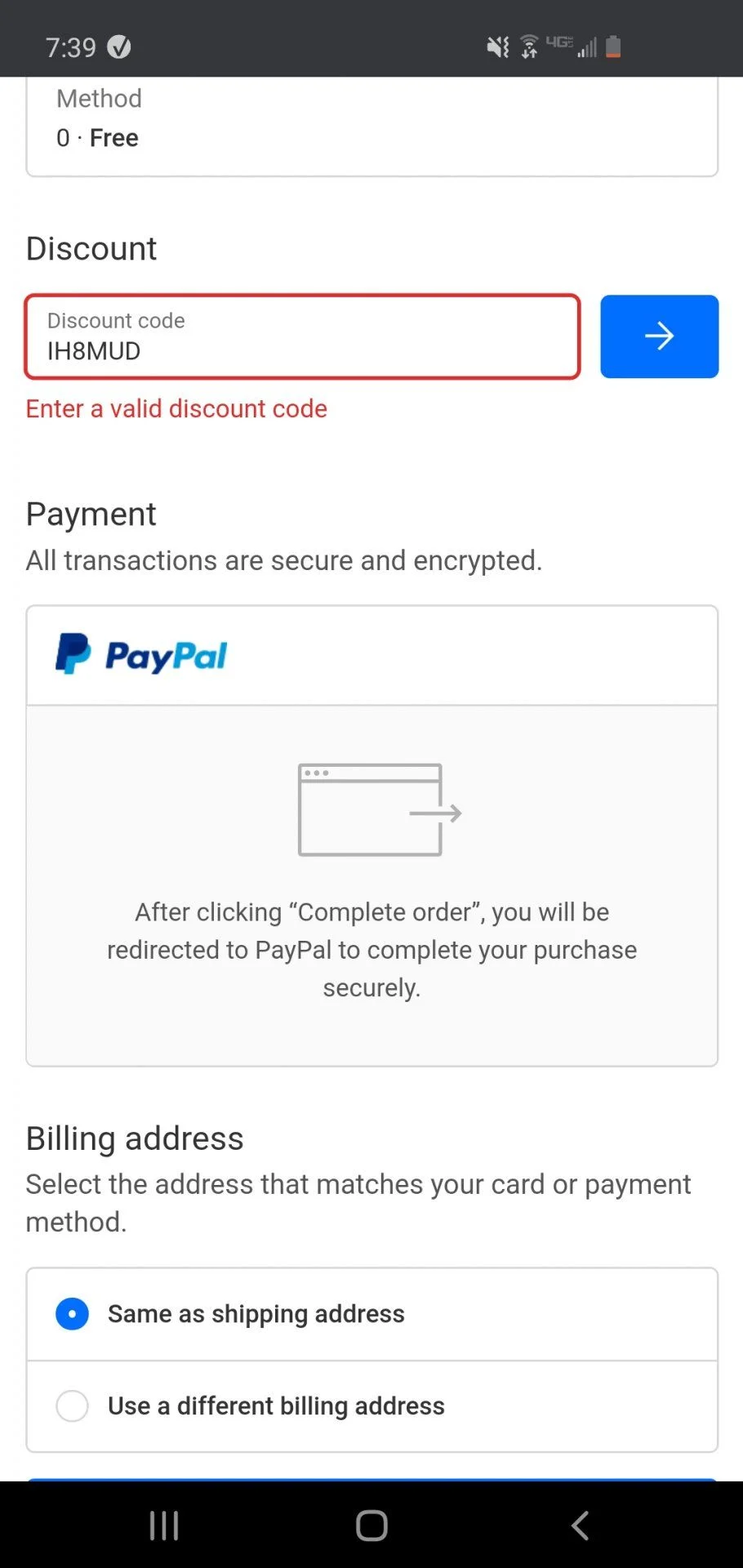Screen dimensions: 743x1568
Task: Go back with Android back arrow
Action: (x=580, y=1525)
